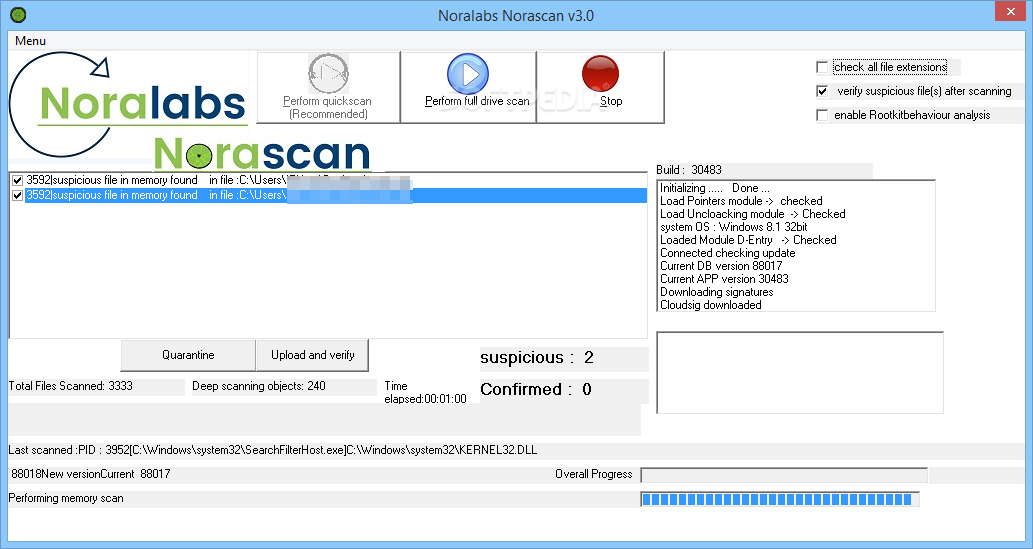Click 'Connected checking update' log line
Screen dimensions: 1033x549
pos(727,253)
